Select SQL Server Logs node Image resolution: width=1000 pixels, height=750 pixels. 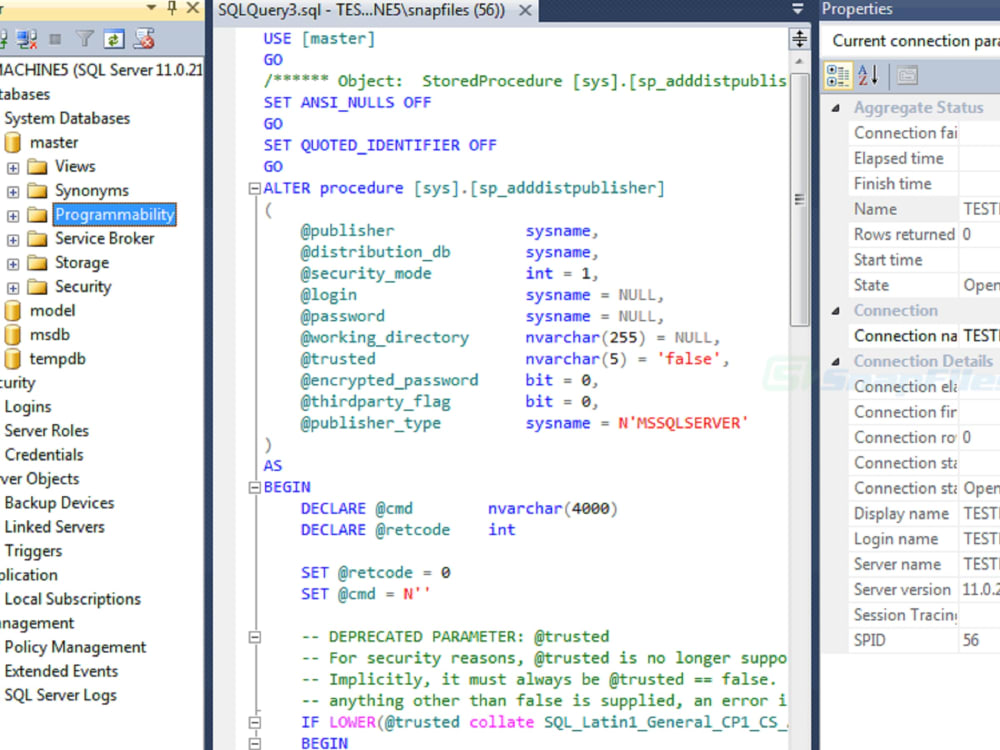click(61, 696)
